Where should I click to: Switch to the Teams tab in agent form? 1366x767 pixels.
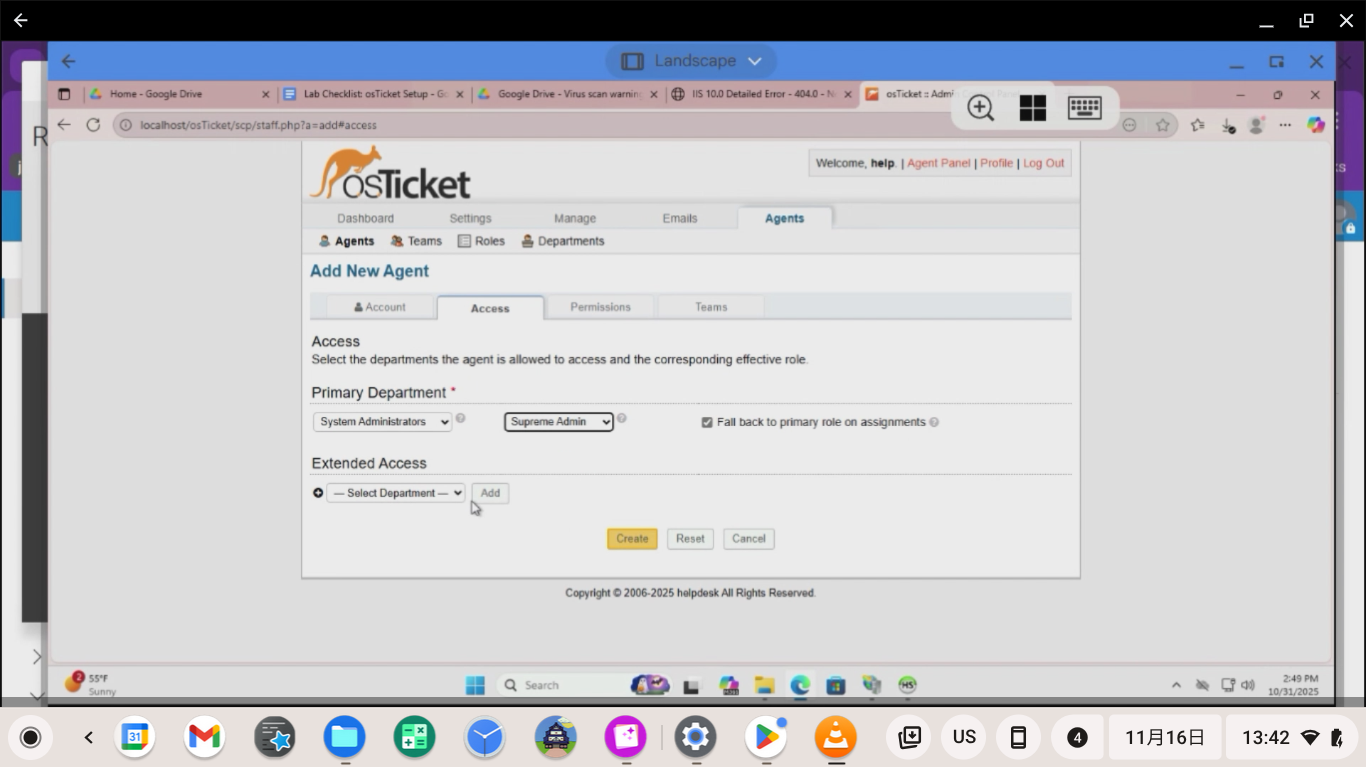[x=711, y=307]
